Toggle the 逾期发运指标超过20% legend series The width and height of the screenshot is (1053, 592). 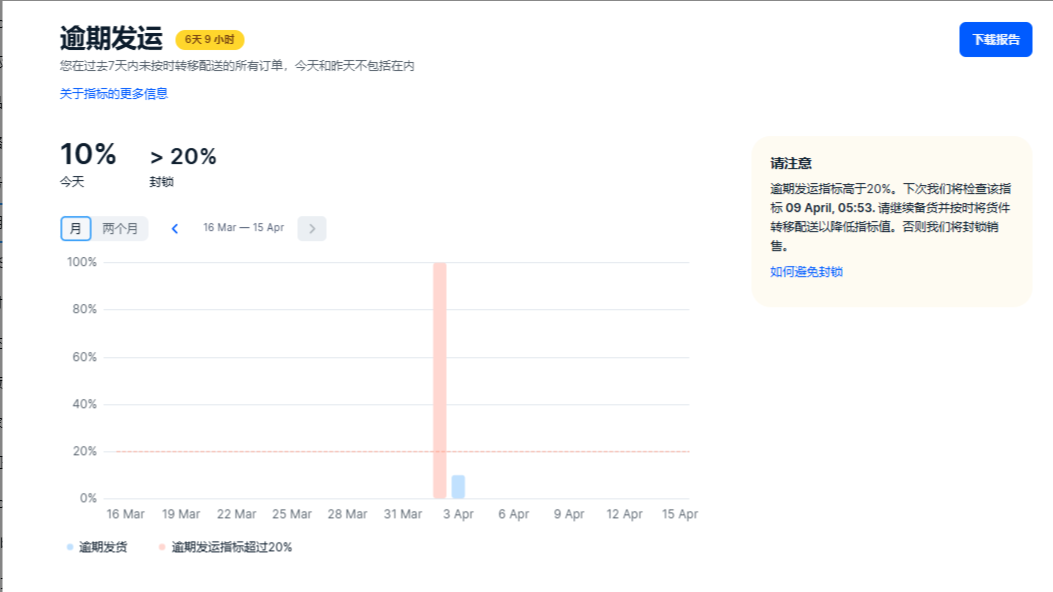(231, 547)
